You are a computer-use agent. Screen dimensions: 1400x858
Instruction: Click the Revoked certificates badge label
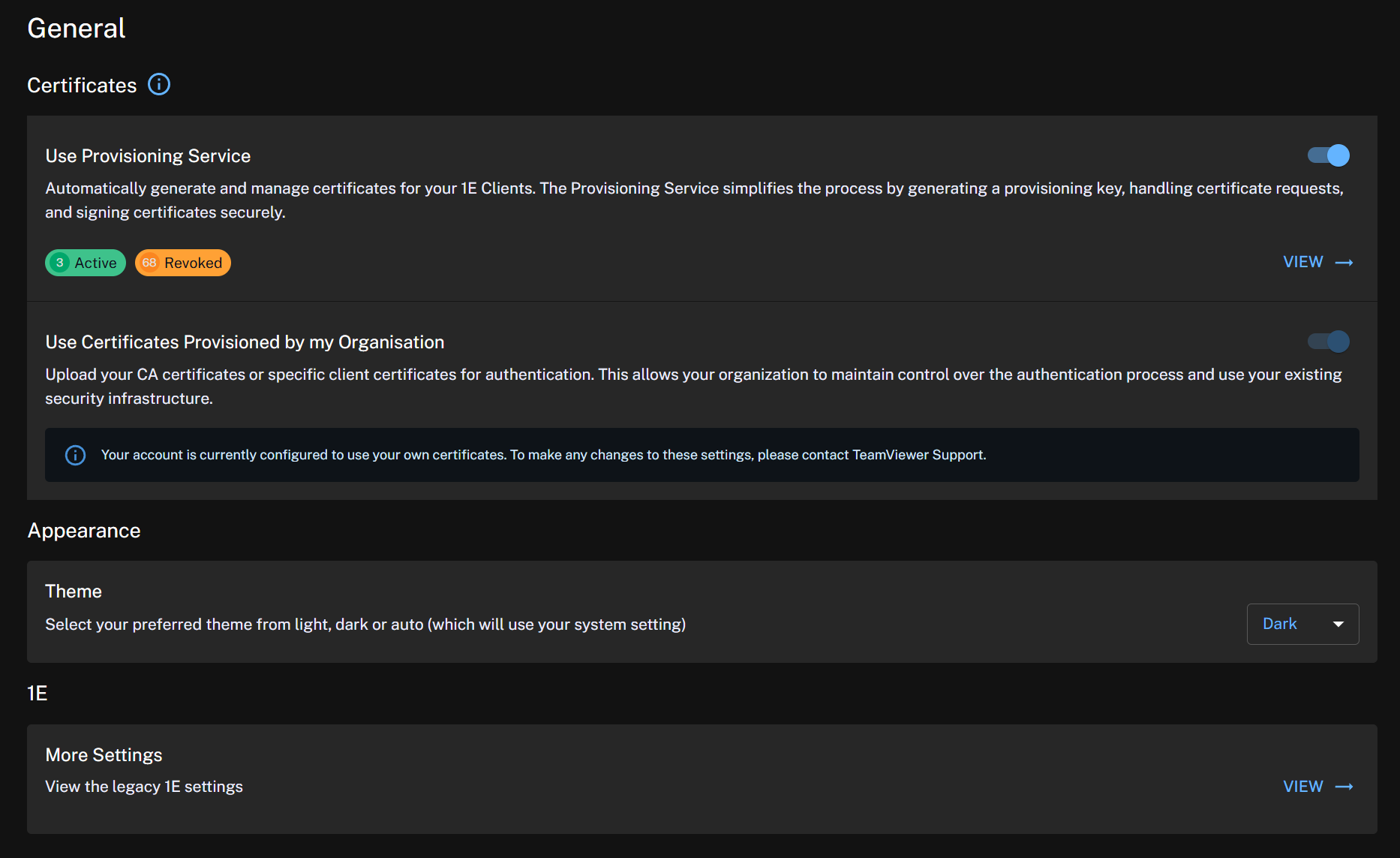tap(193, 263)
